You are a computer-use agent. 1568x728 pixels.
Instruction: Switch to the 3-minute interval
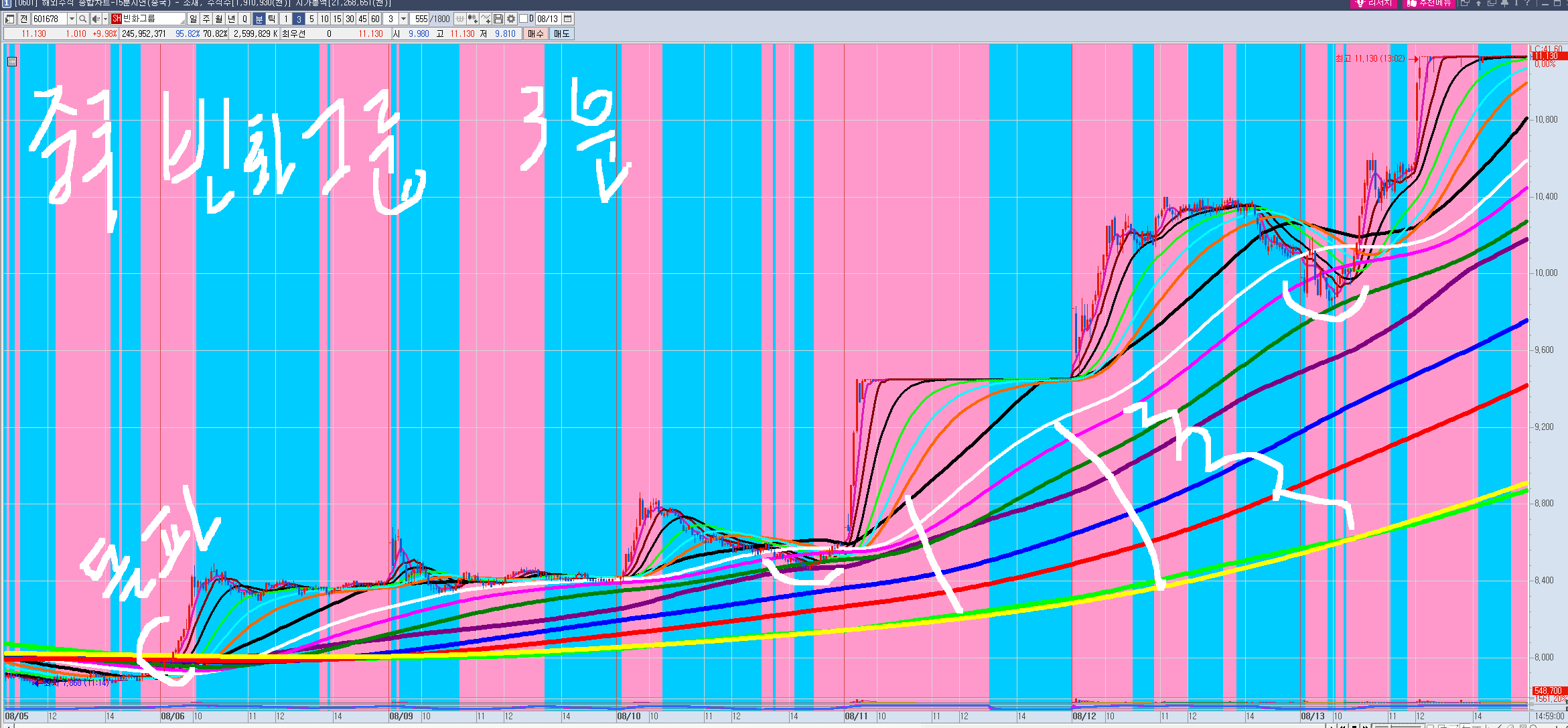299,19
